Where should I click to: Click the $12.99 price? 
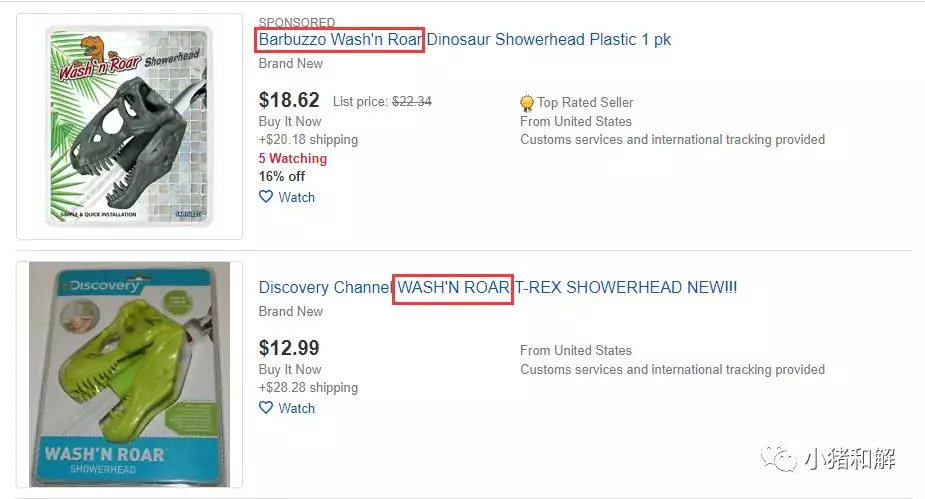[289, 348]
